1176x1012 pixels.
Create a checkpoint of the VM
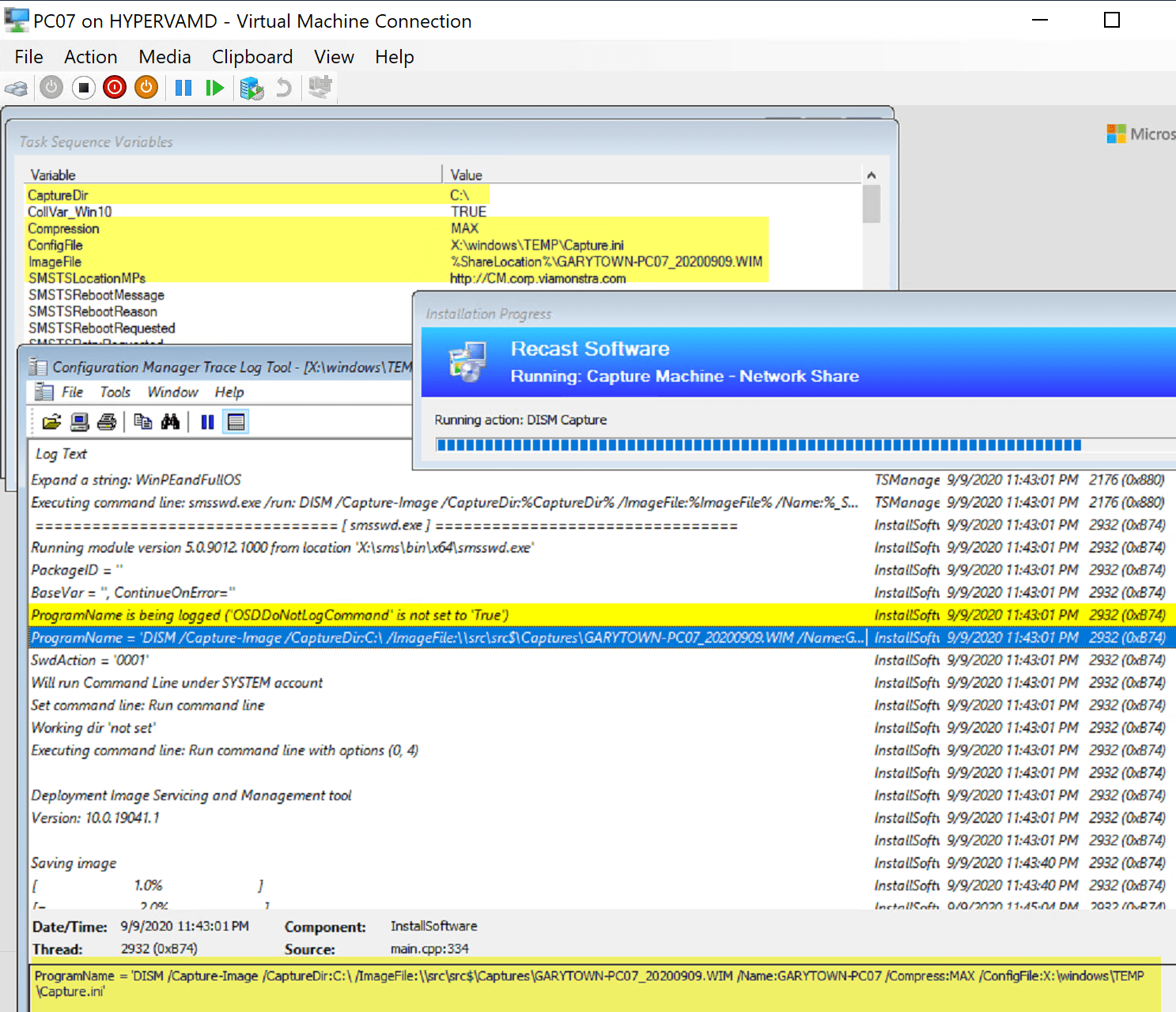(251, 87)
